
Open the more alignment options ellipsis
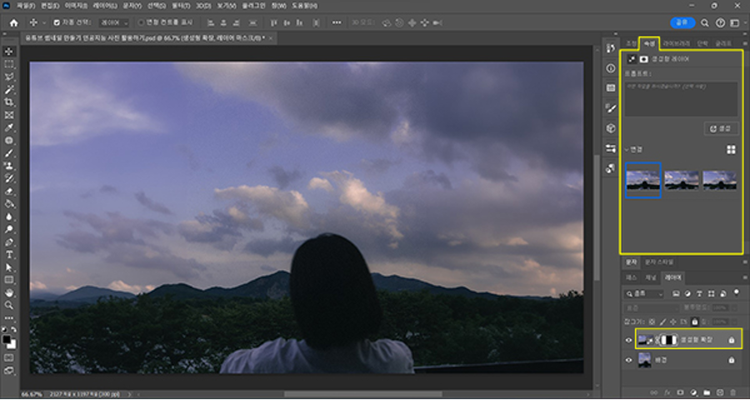[337, 22]
